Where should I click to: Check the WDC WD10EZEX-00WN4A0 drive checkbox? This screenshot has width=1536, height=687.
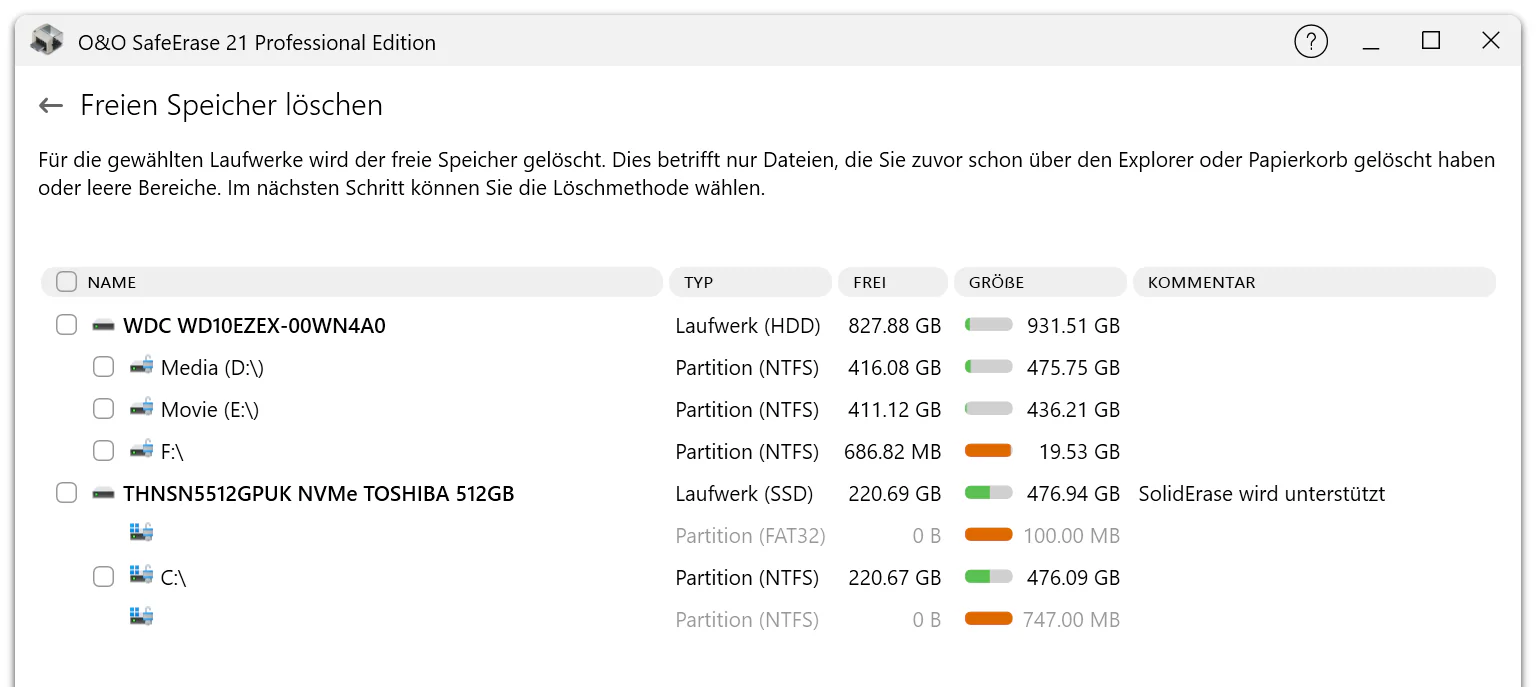66,325
